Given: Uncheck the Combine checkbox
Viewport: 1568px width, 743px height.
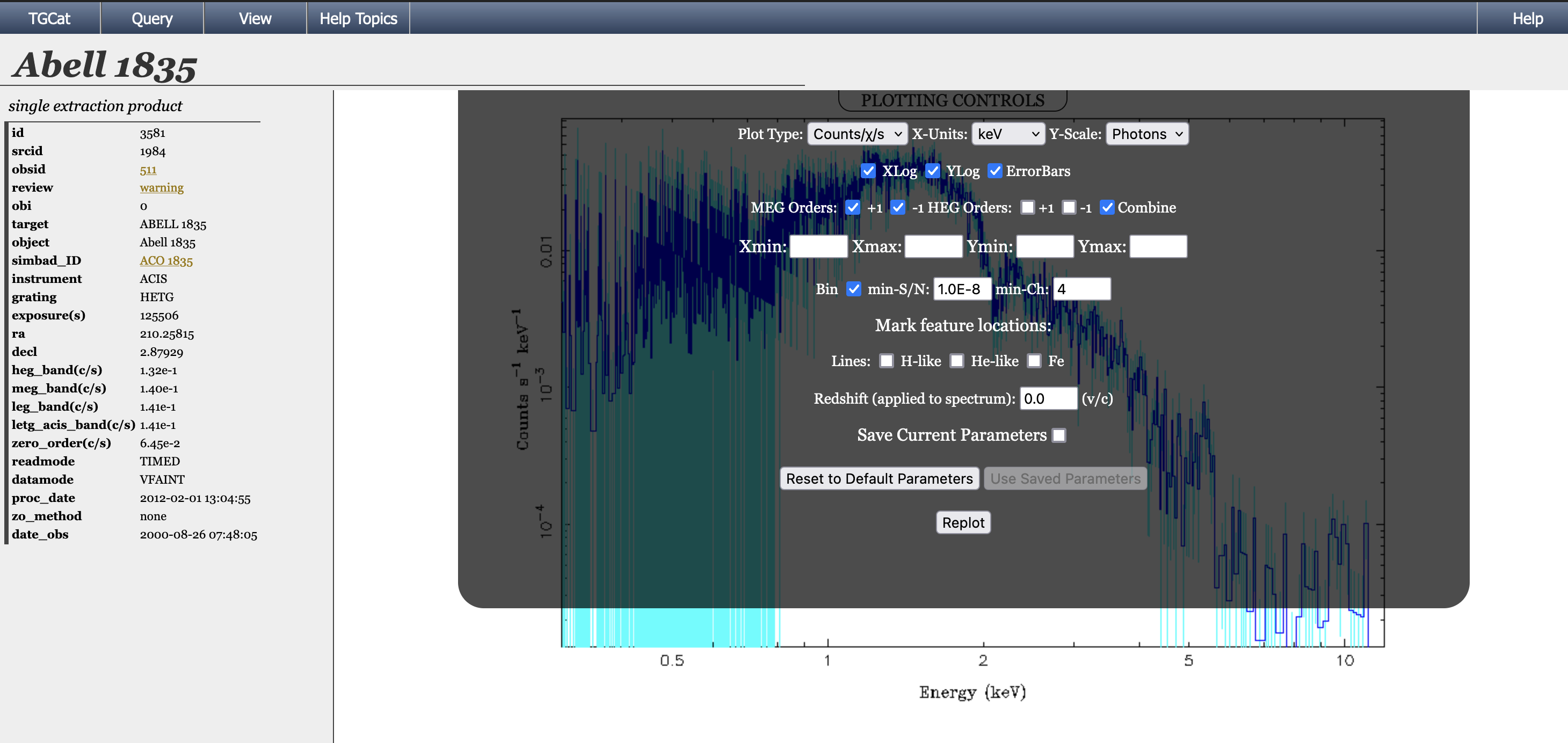Looking at the screenshot, I should [x=1107, y=208].
